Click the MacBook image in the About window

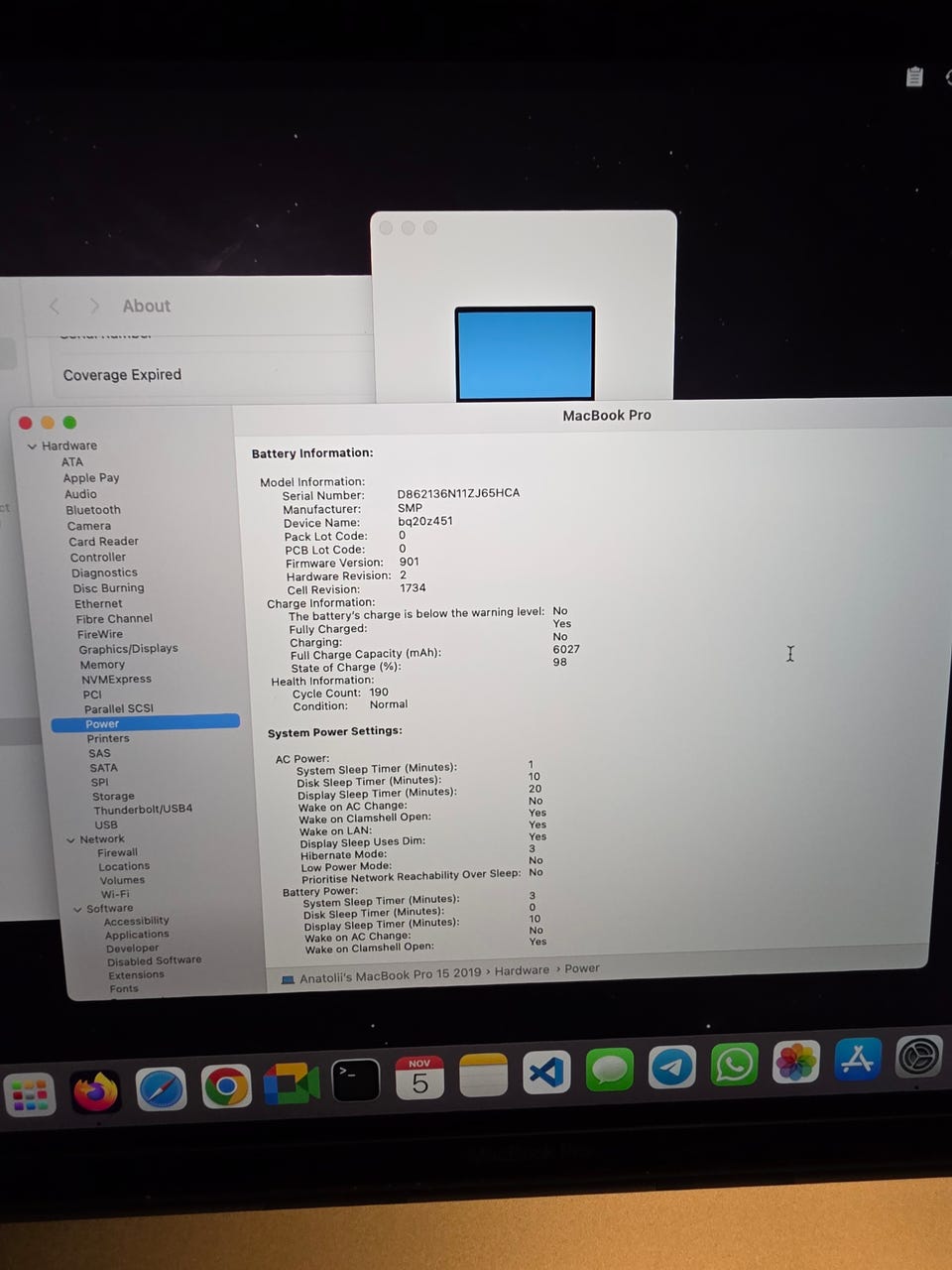[x=525, y=353]
